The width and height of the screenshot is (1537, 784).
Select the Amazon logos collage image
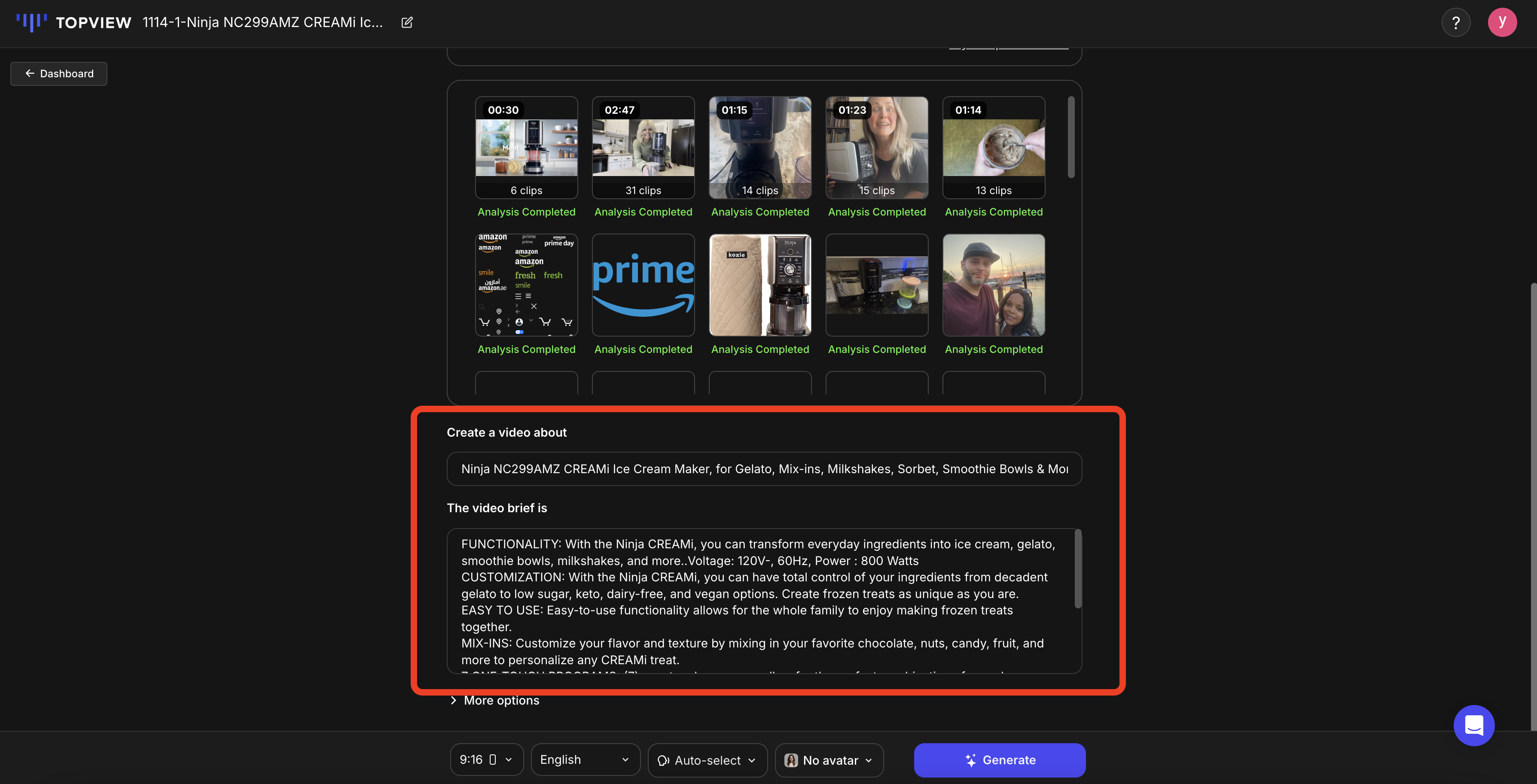point(526,285)
